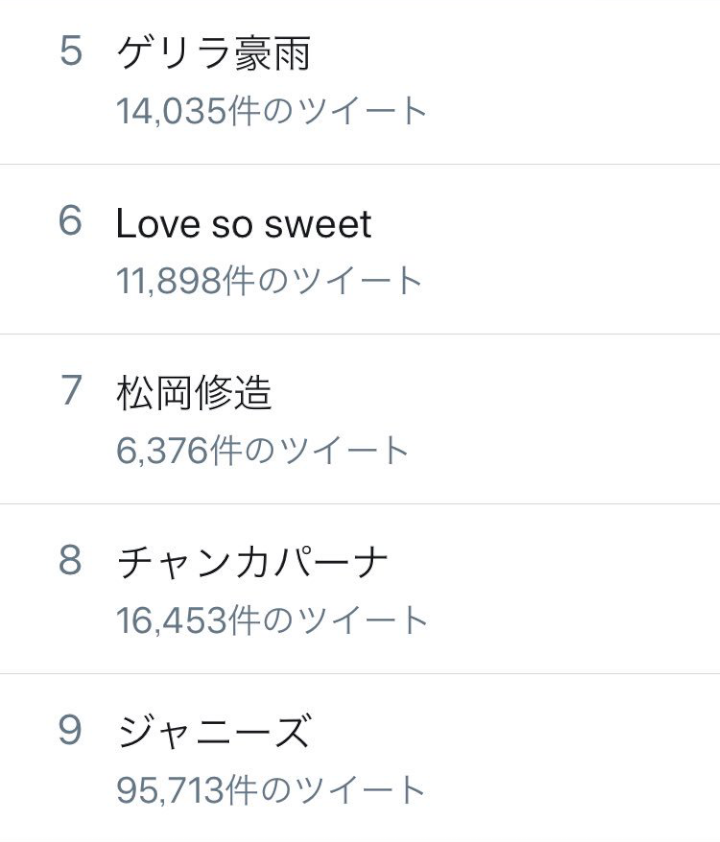This screenshot has height=842, width=720.
Task: Click the 11,898件のツイート count
Action: pyautogui.click(x=269, y=281)
